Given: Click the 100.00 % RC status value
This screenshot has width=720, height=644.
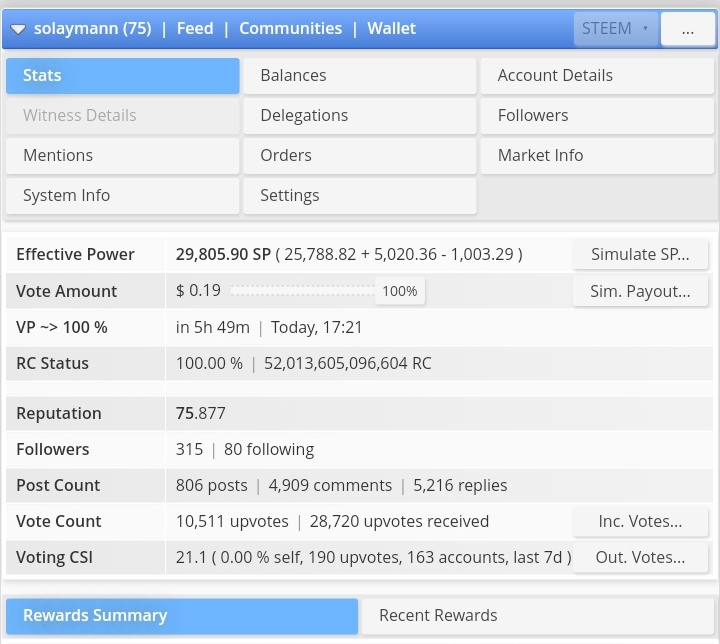Looking at the screenshot, I should coord(209,363).
